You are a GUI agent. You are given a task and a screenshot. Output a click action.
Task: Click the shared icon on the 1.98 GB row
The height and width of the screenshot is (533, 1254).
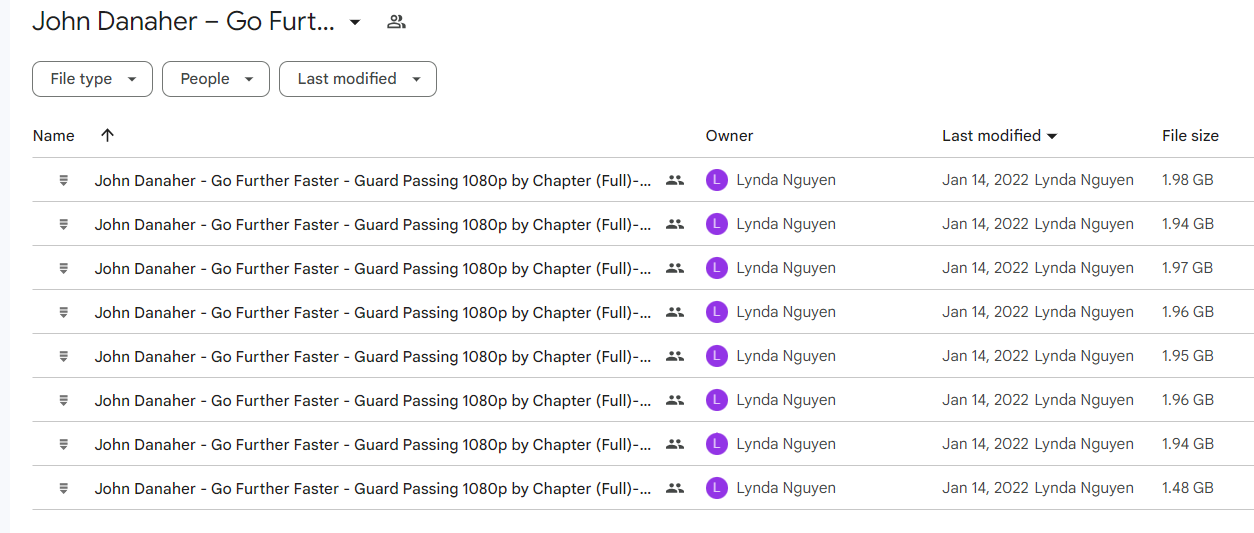coord(675,181)
